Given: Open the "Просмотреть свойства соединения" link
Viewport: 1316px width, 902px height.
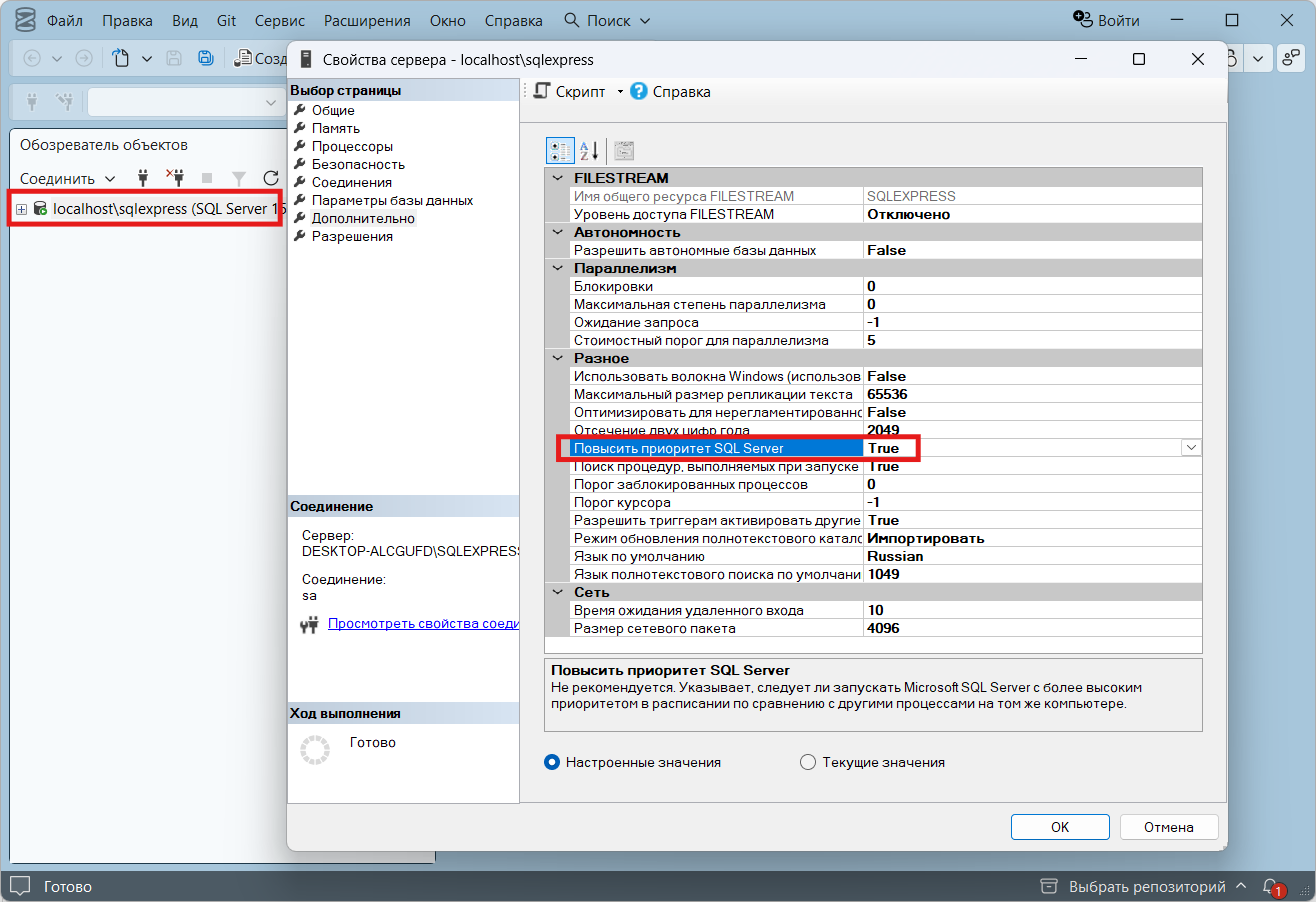Looking at the screenshot, I should 422,623.
